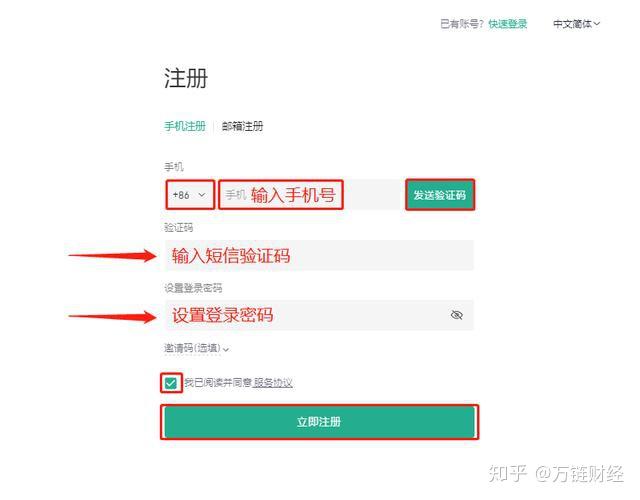Image resolution: width=640 pixels, height=500 pixels.
Task: Expand the 邀请码(选填) invitation code section
Action: (197, 349)
